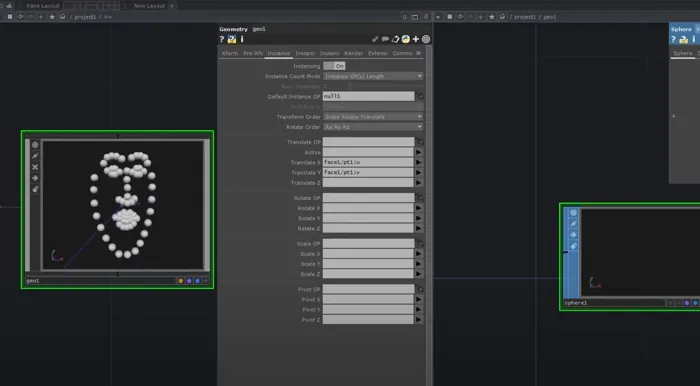Click the Pivot Z parameter field

tap(368, 320)
